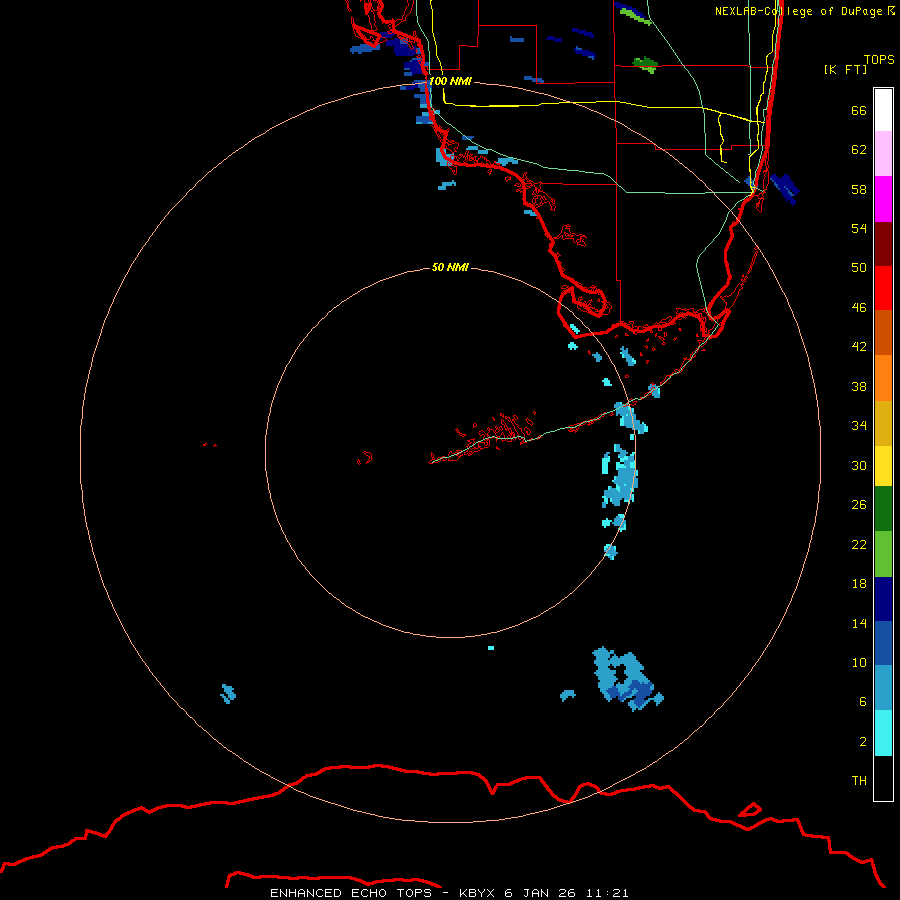Screen dimensions: 900x900
Task: Click the dark orange 46 kft legend swatch
Action: [x=883, y=332]
